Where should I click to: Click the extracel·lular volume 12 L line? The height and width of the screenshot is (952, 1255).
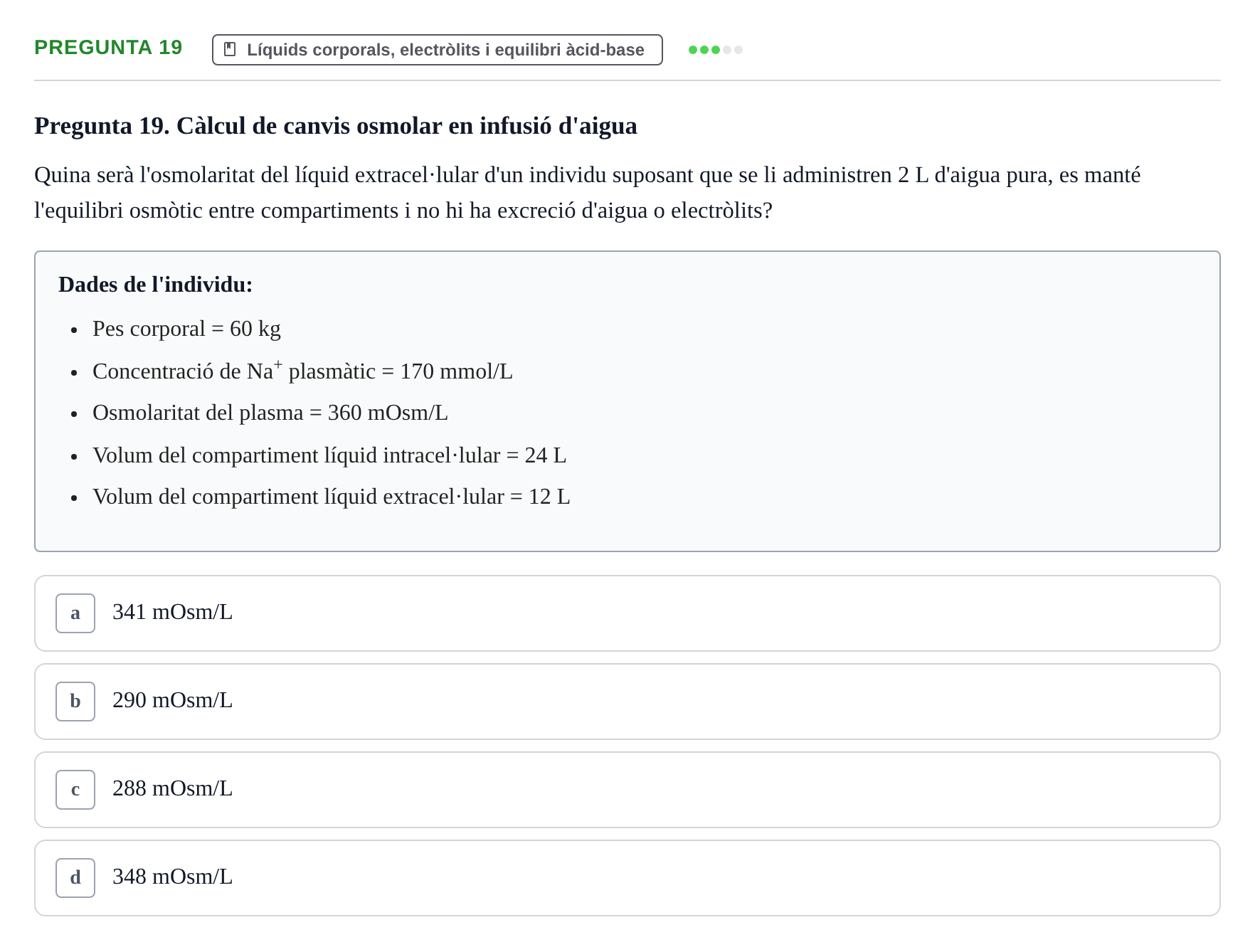[332, 497]
